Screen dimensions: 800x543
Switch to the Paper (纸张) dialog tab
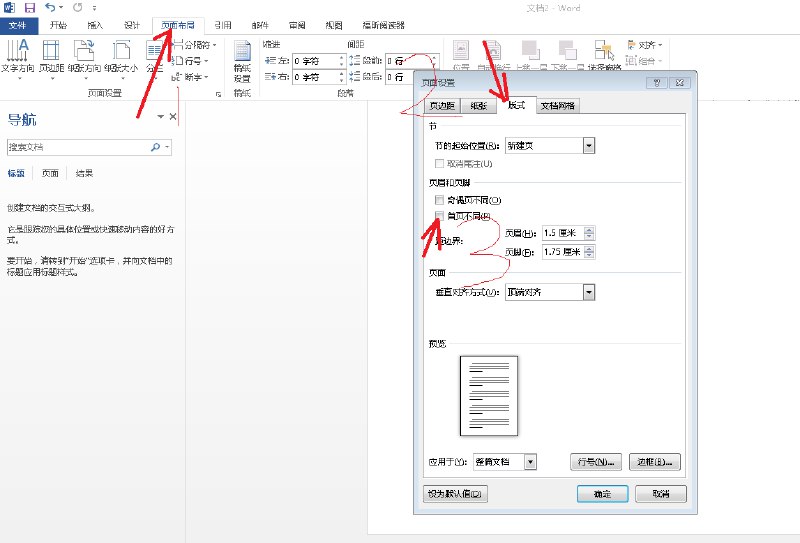pos(479,106)
